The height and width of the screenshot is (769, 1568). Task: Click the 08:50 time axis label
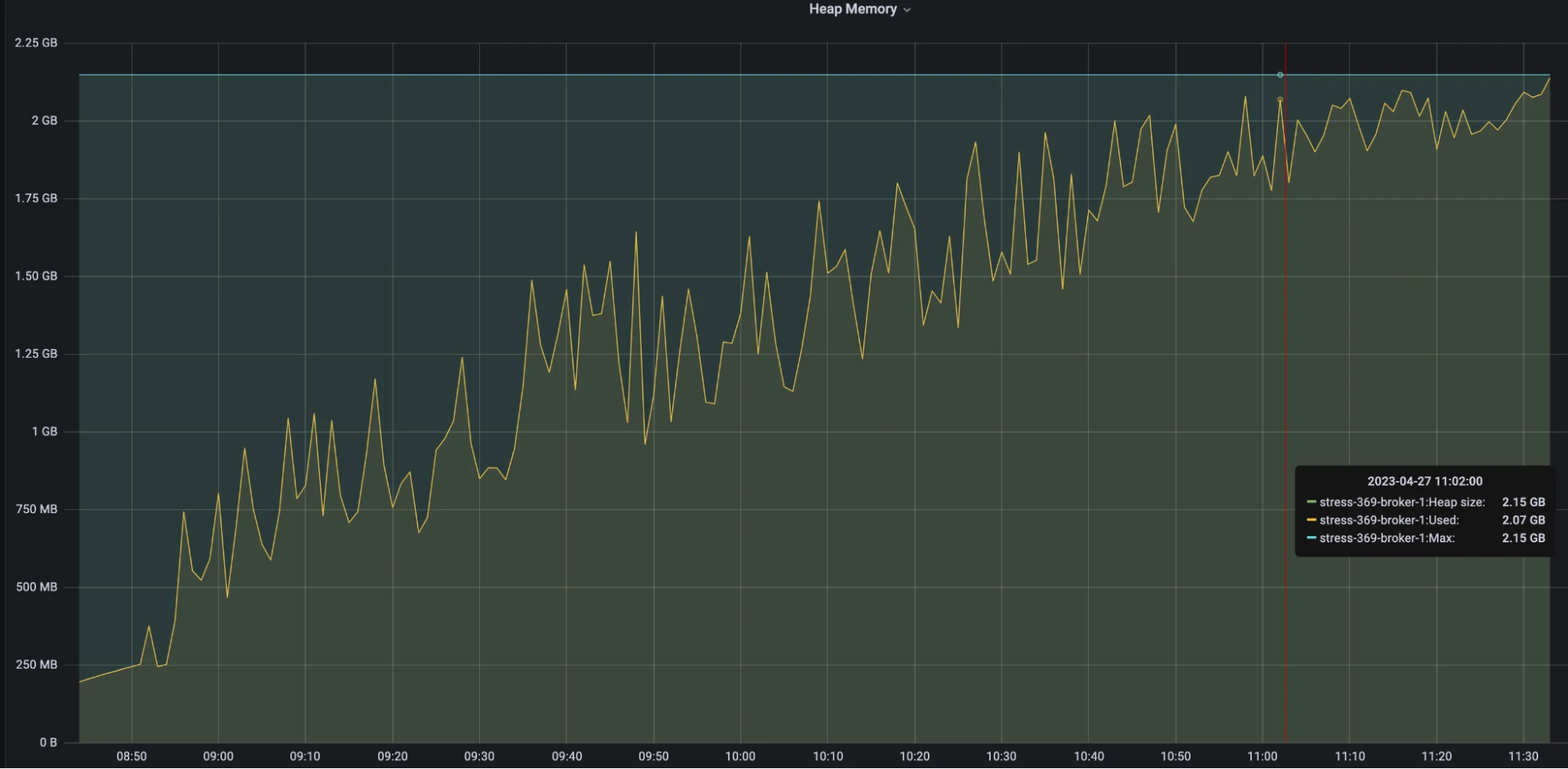[131, 756]
